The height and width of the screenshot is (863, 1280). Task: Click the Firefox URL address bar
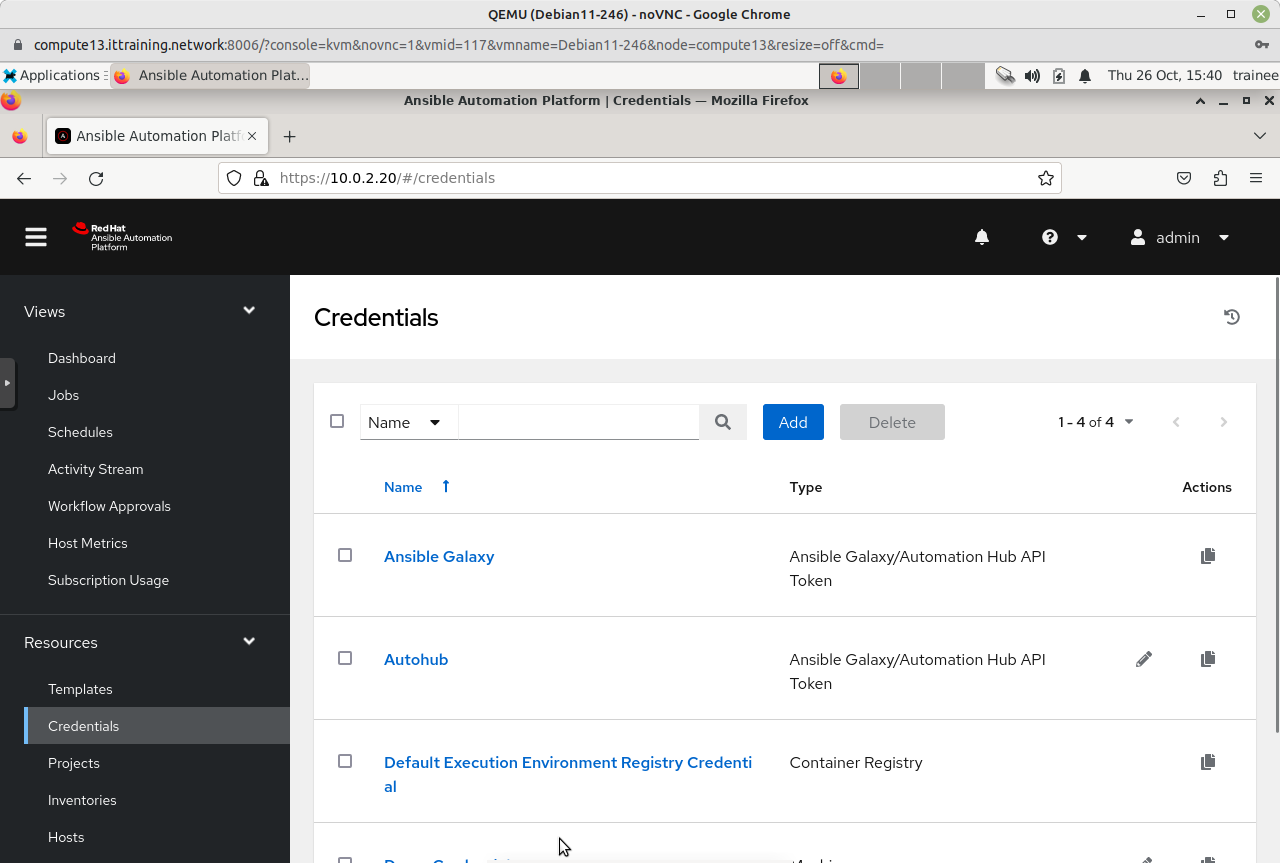tap(640, 178)
